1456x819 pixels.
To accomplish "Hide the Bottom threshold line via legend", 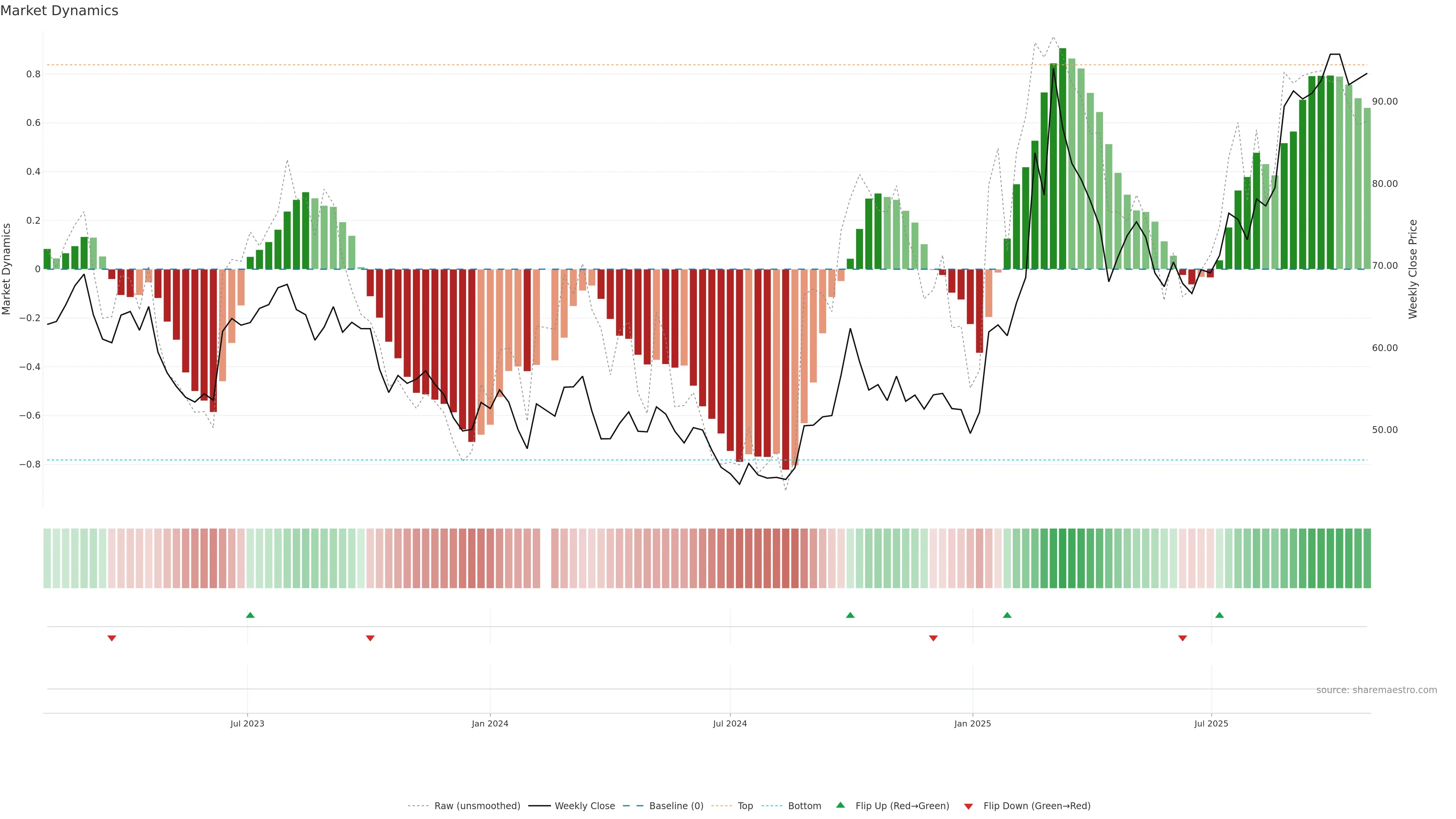I will pyautogui.click(x=804, y=806).
